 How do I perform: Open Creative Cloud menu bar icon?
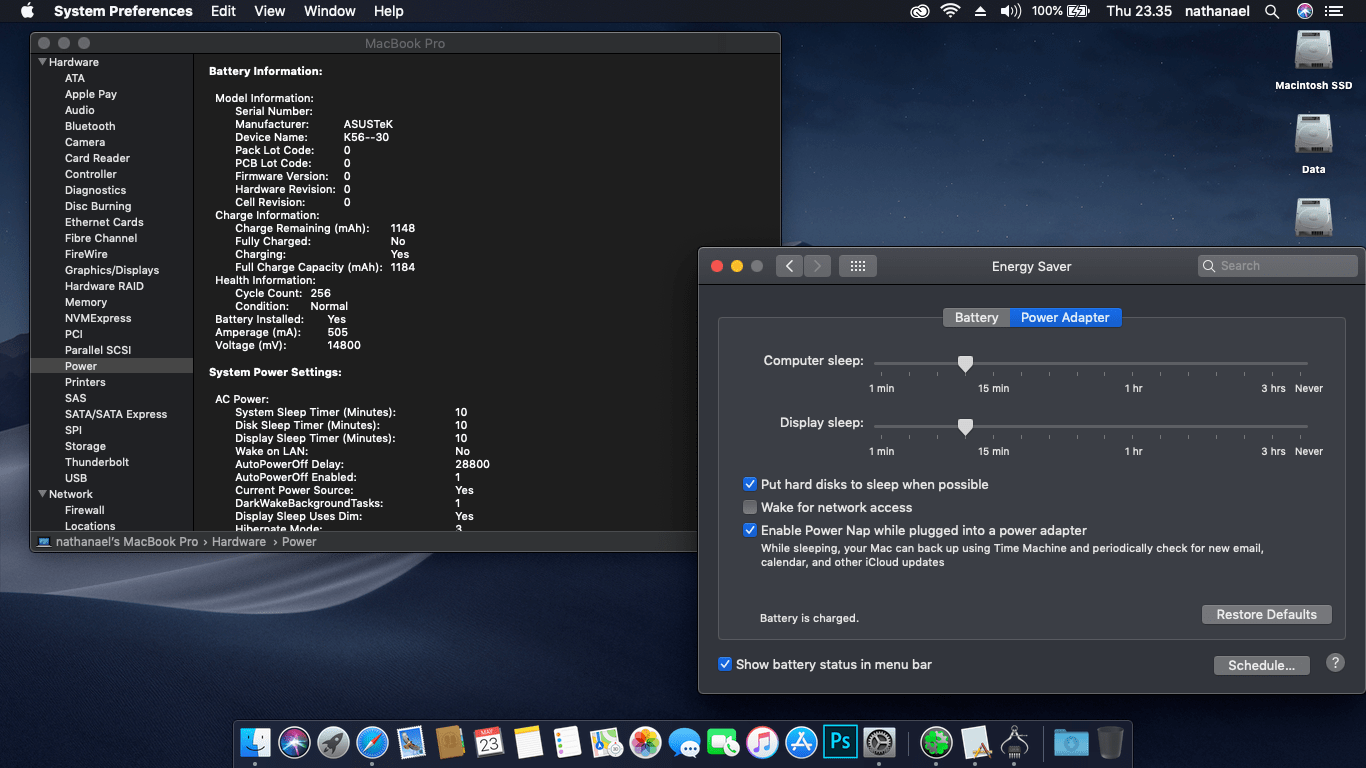(920, 11)
